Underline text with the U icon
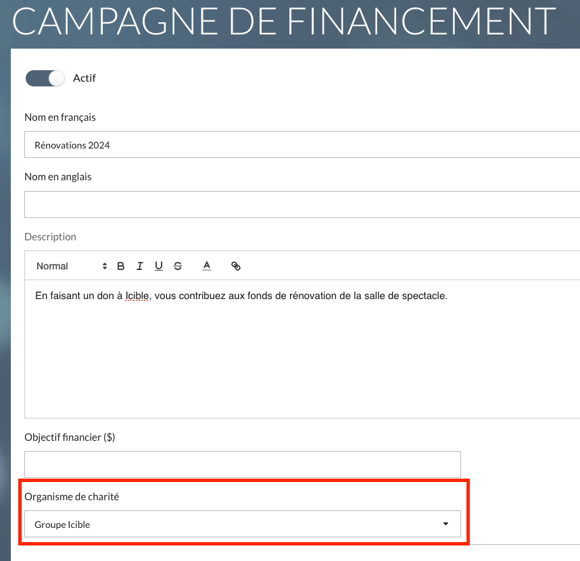580x561 pixels. [x=159, y=266]
